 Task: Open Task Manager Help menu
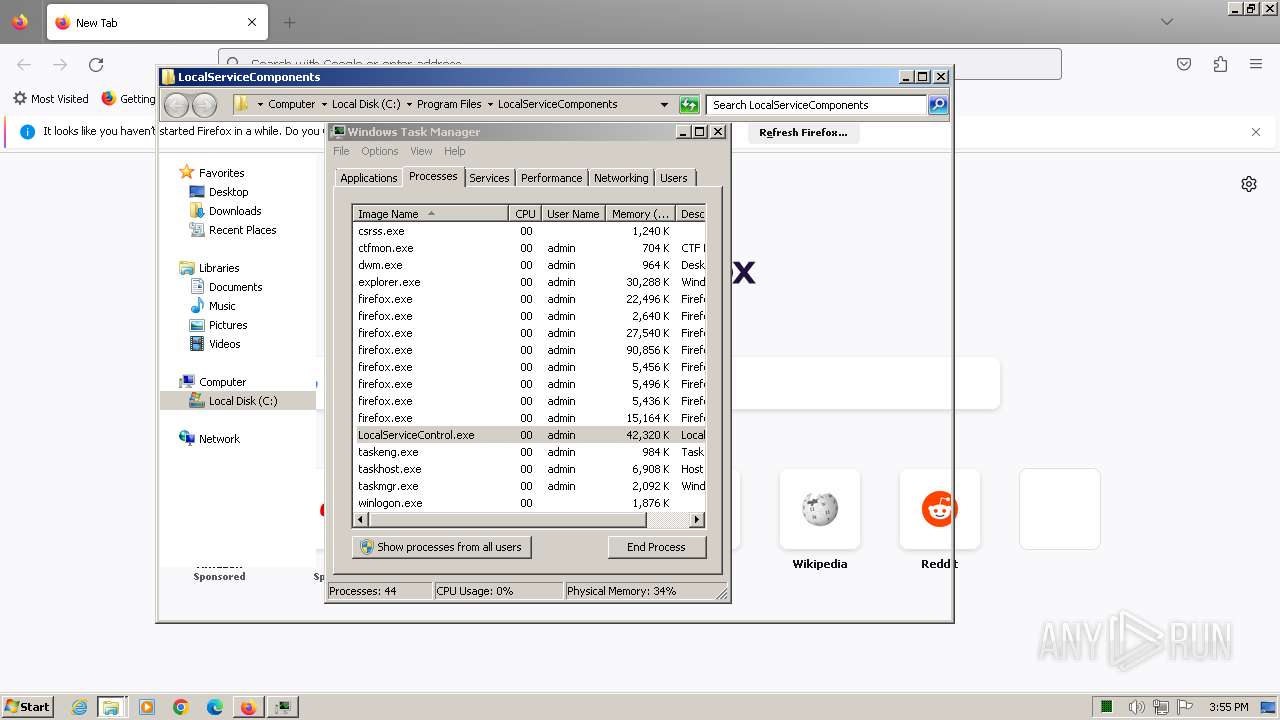click(455, 151)
